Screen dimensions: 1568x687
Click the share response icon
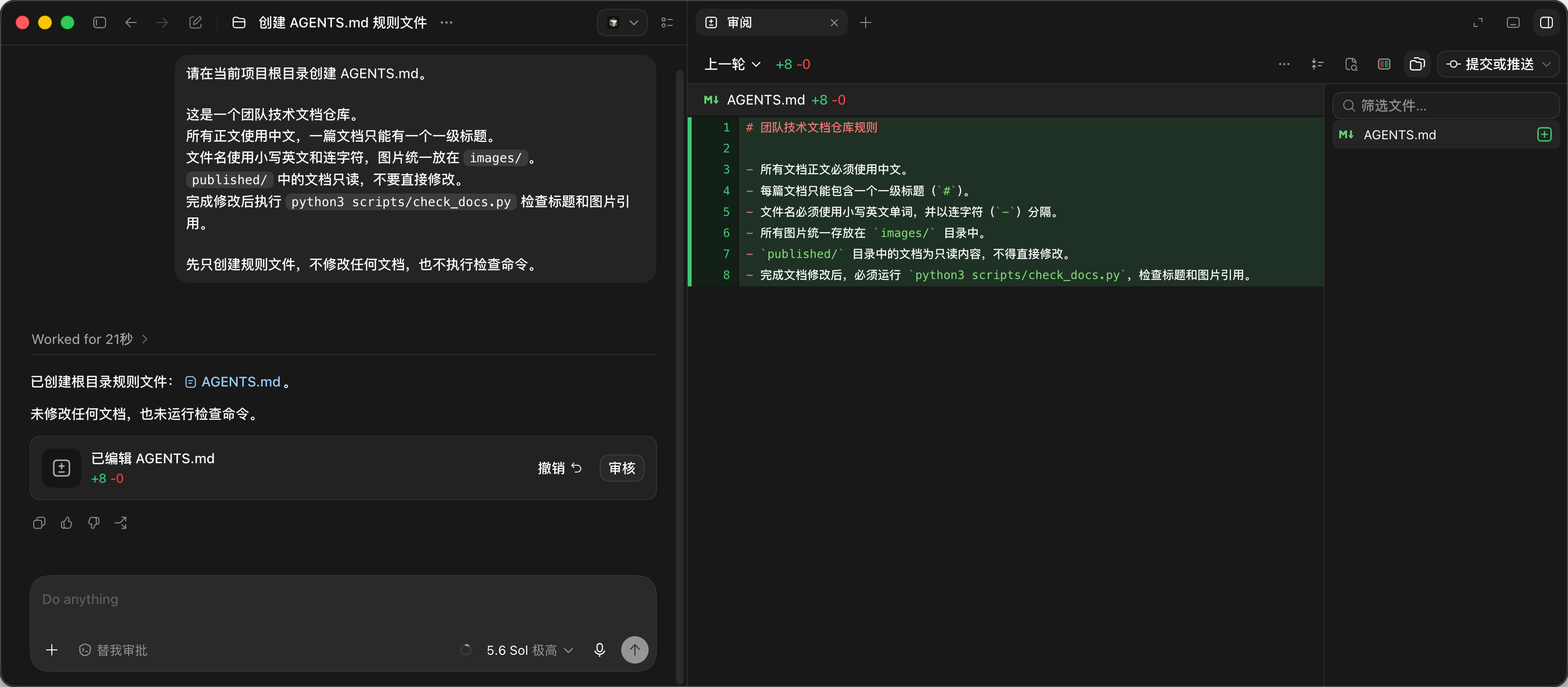[x=121, y=523]
